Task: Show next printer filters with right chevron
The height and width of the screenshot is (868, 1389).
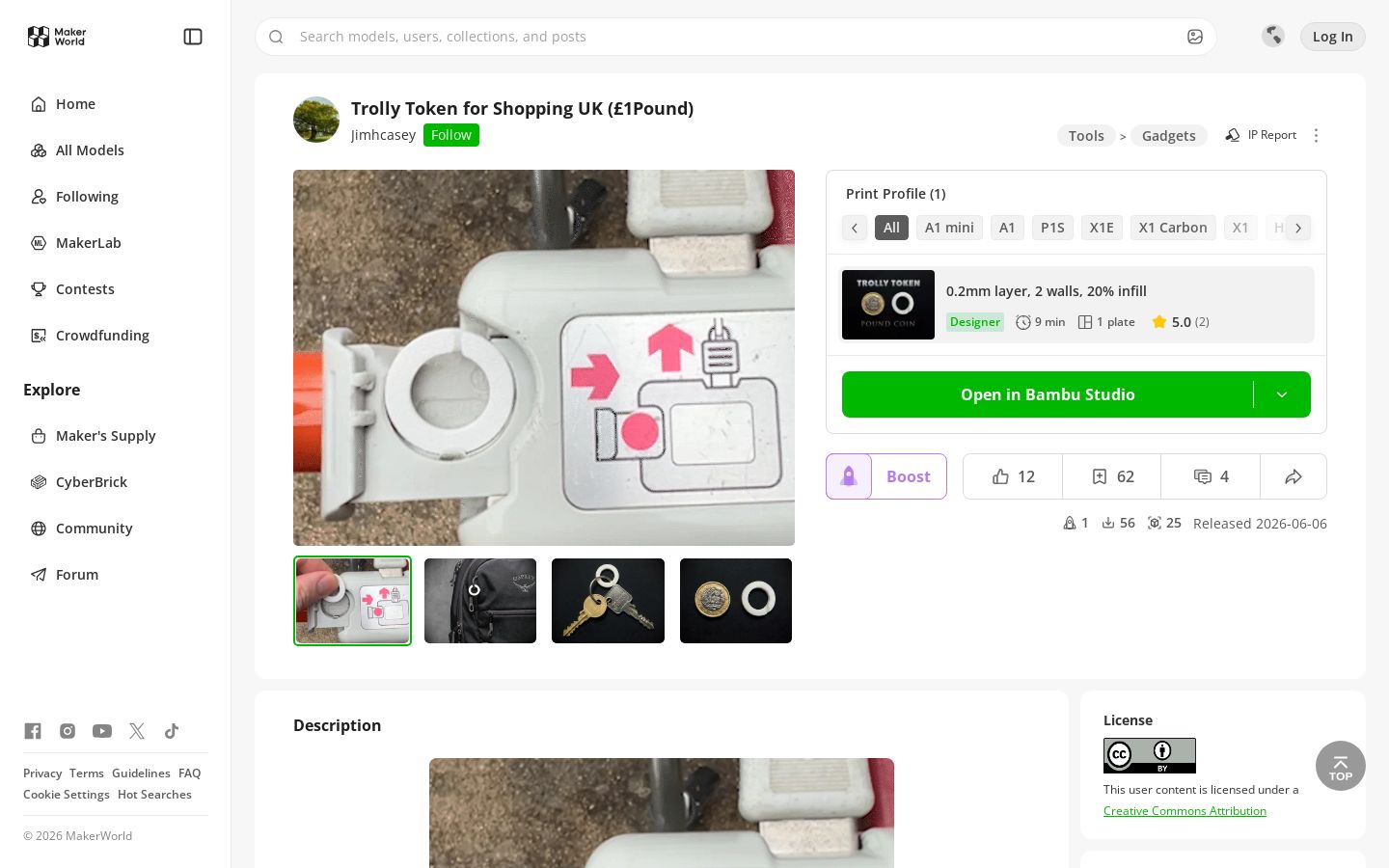Action: 1298,228
